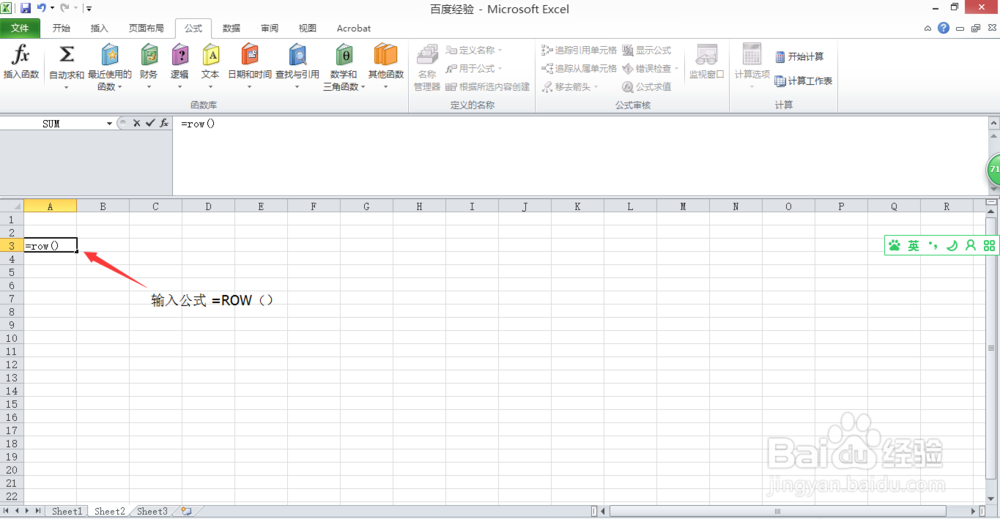The width and height of the screenshot is (1000, 519).
Task: Expand the Define Name (定义名称) dropdown
Action: [x=500, y=50]
